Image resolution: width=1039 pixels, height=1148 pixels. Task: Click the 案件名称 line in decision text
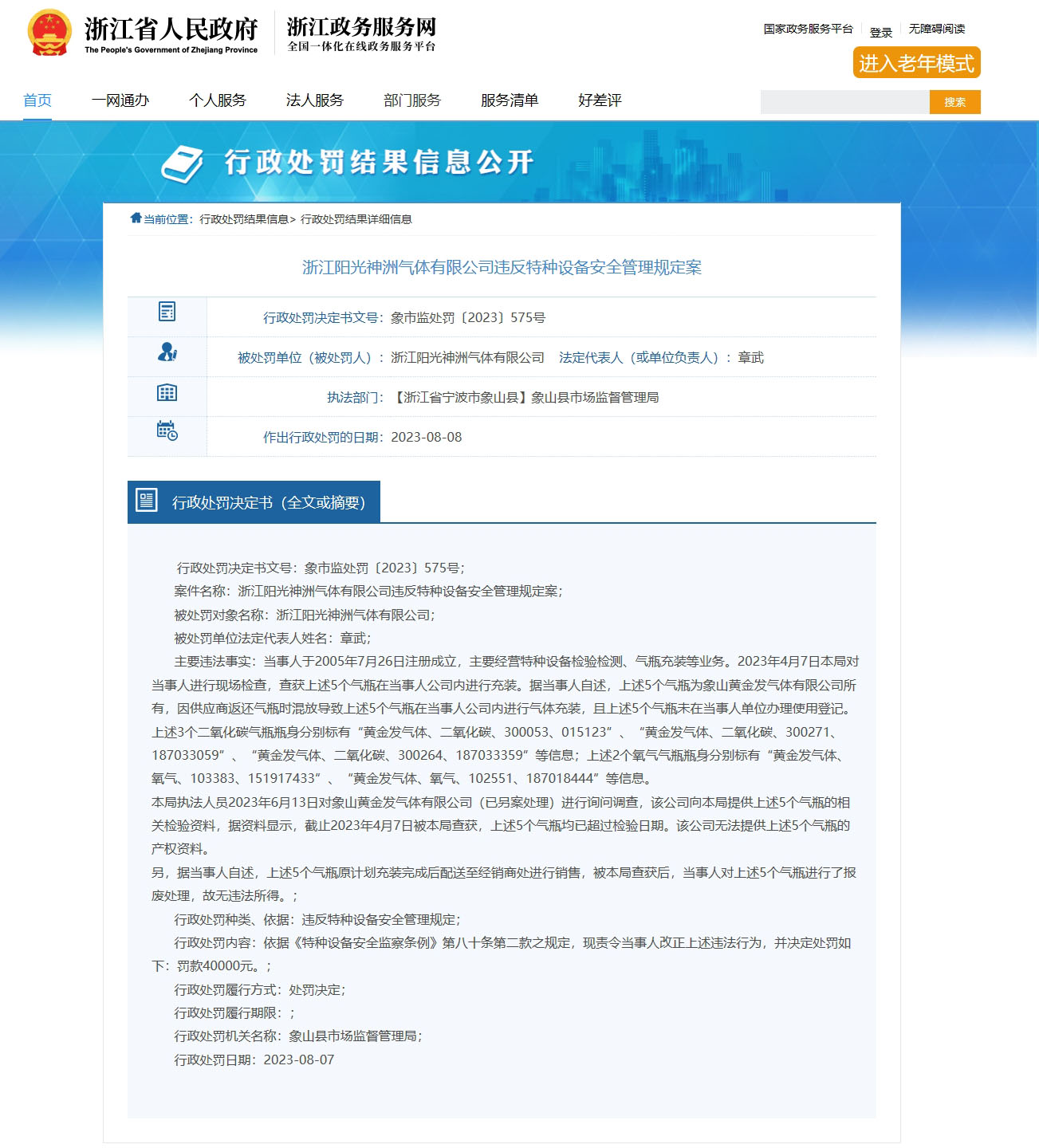pyautogui.click(x=368, y=592)
